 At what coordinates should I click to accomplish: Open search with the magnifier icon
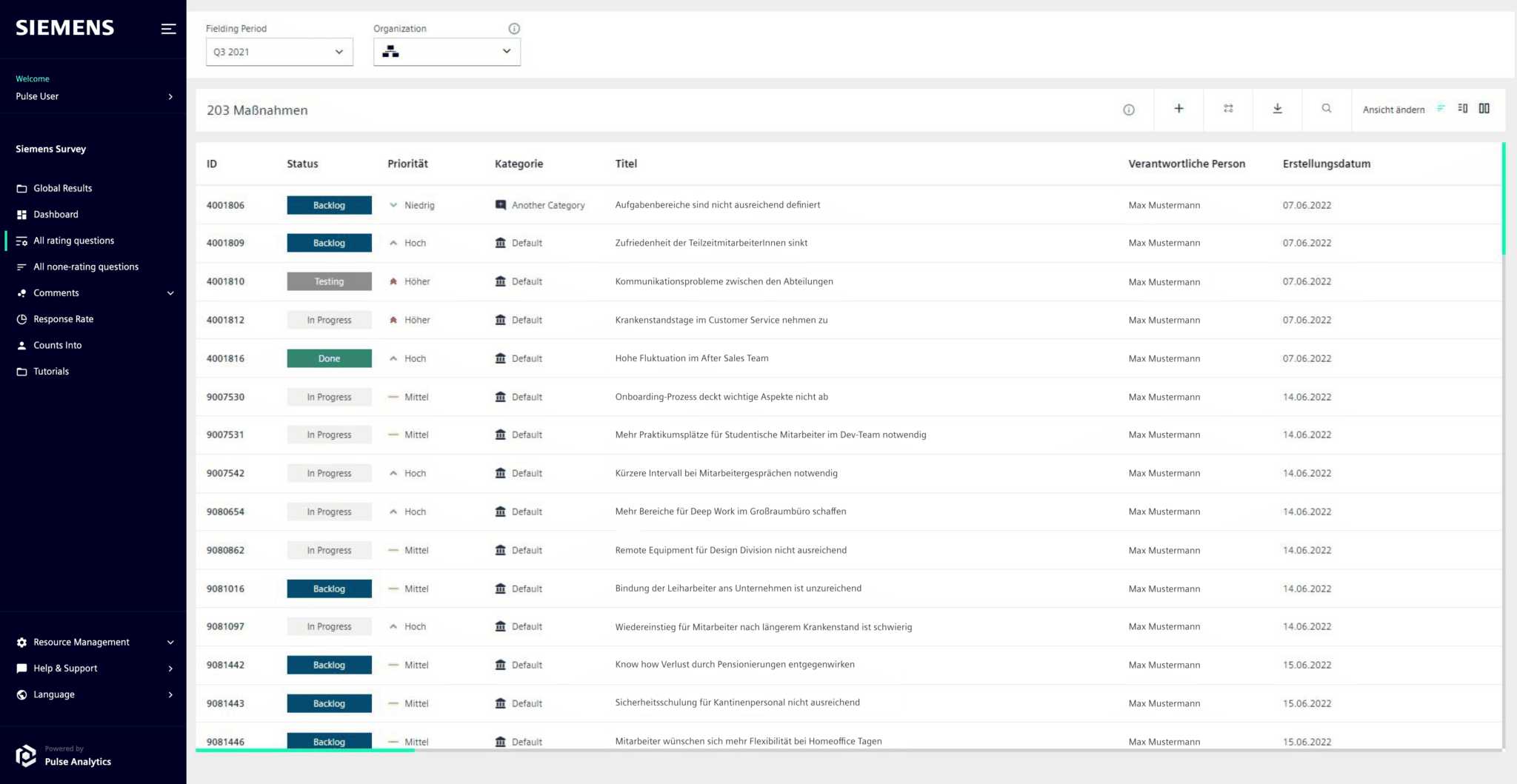(x=1326, y=109)
